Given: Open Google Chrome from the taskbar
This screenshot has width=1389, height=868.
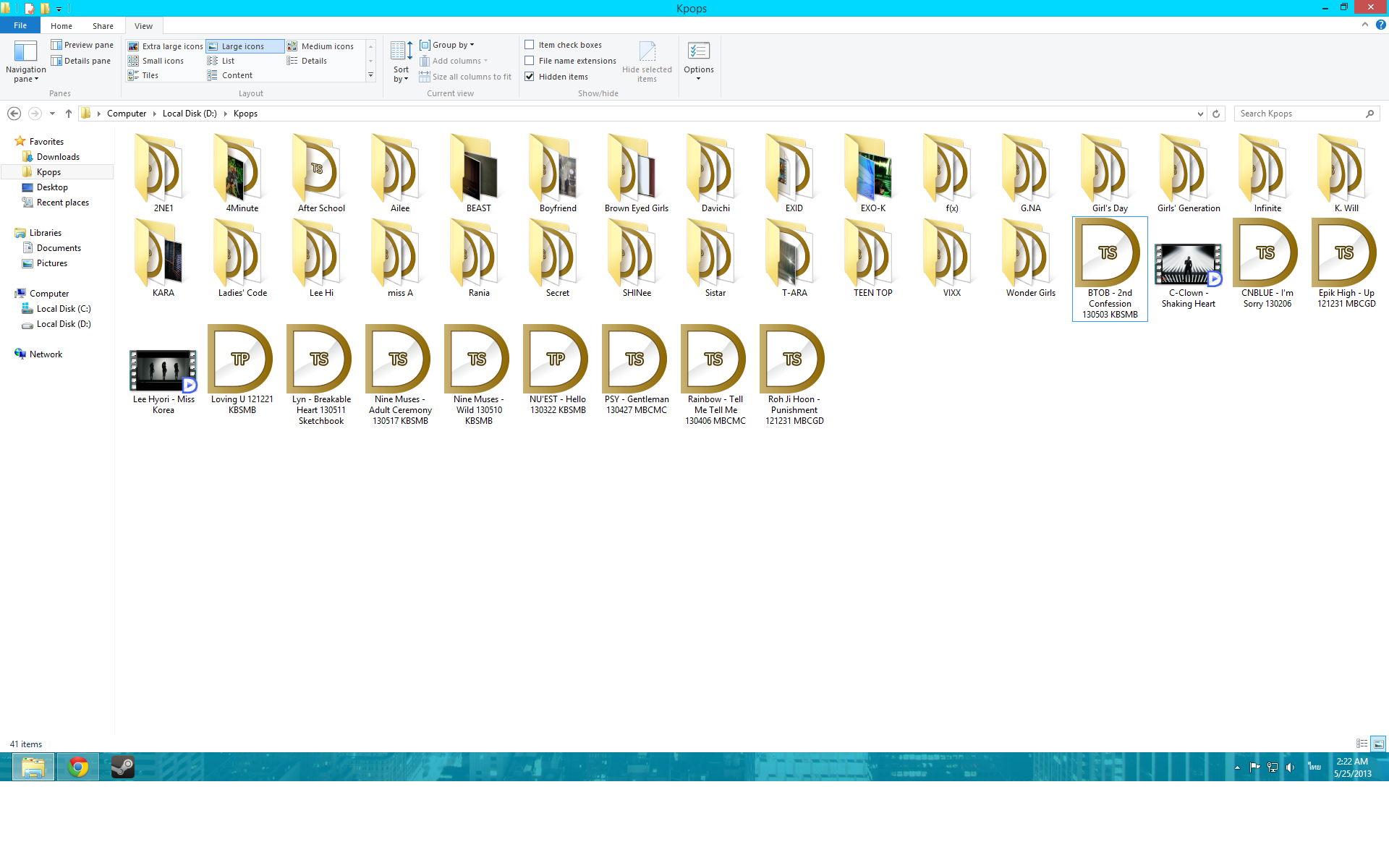Looking at the screenshot, I should [78, 767].
